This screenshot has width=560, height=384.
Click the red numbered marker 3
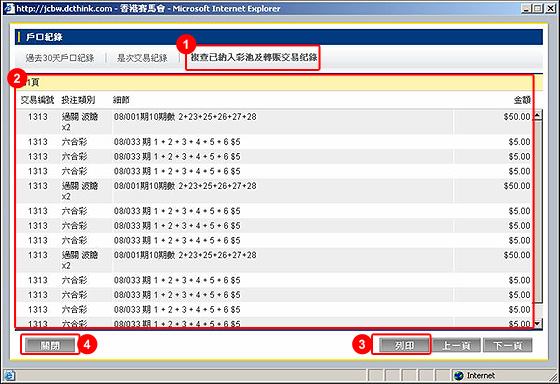[x=362, y=344]
